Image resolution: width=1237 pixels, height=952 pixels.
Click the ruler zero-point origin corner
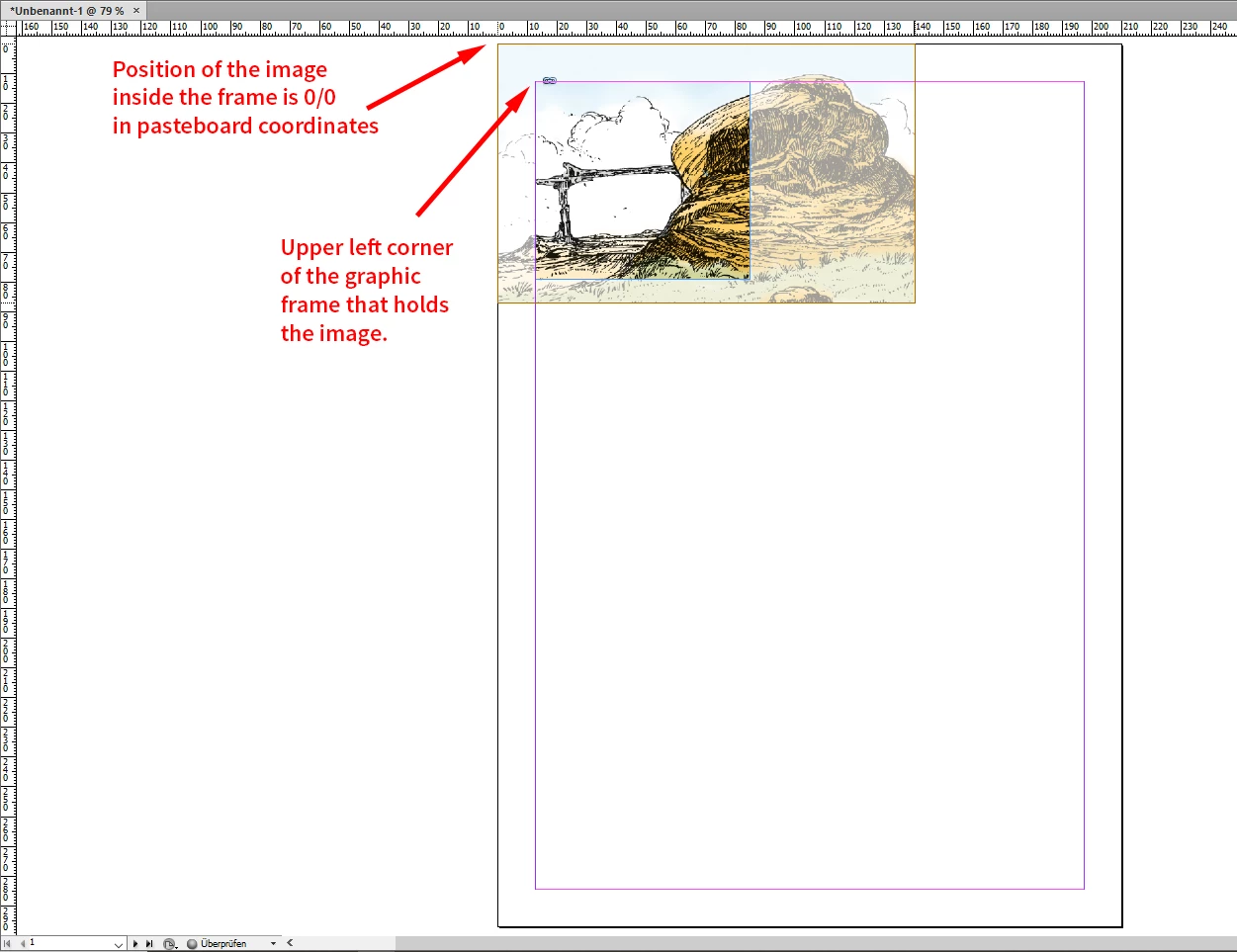pyautogui.click(x=9, y=28)
